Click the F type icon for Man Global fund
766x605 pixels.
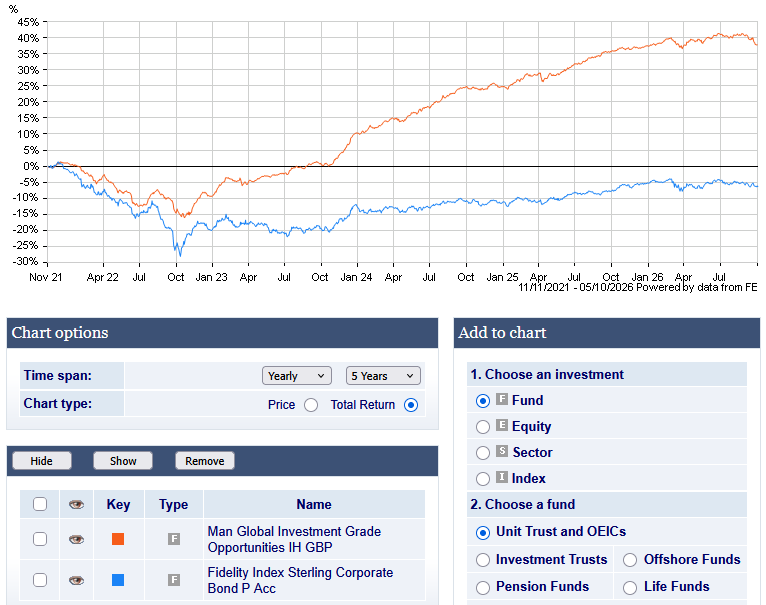(174, 539)
